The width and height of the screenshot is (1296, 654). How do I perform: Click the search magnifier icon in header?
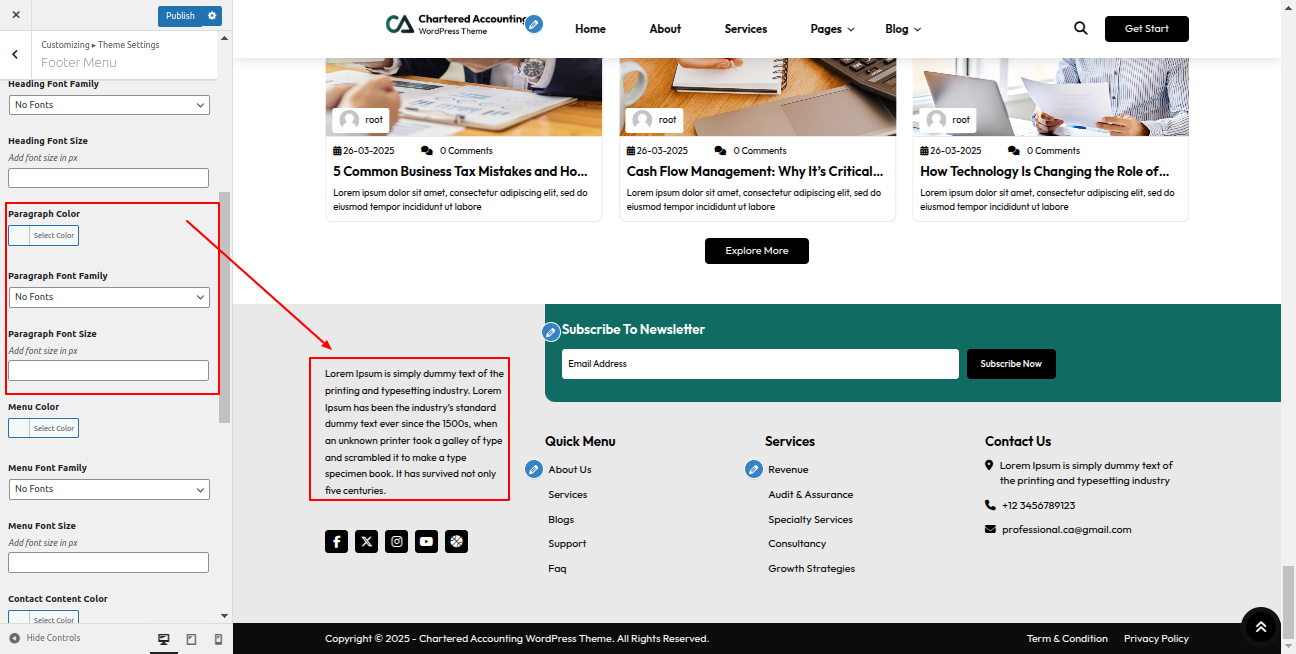click(x=1080, y=29)
